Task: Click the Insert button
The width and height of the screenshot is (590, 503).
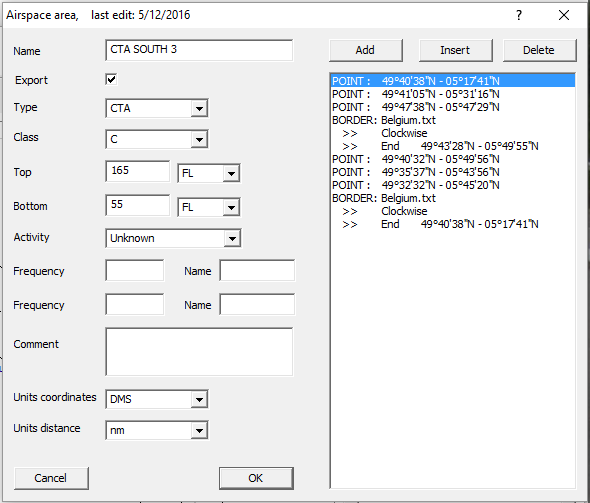Action: coord(456,50)
